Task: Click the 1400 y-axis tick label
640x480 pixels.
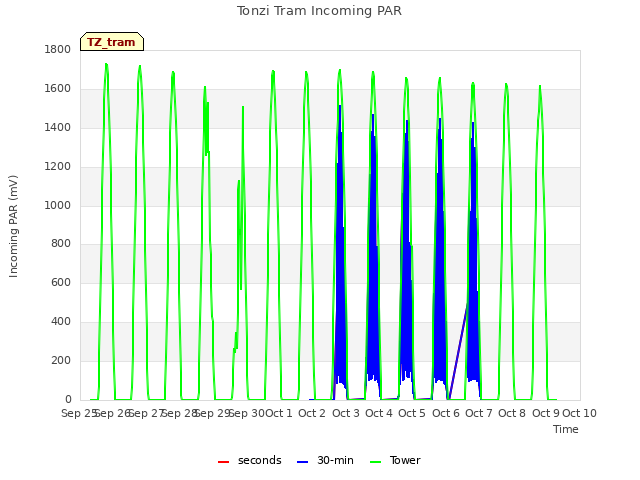Action: click(x=58, y=128)
